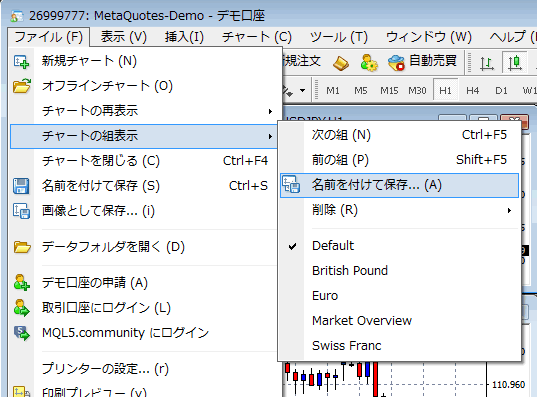This screenshot has width=537, height=397.
Task: Open the ツール (T) menu
Action: tap(339, 37)
